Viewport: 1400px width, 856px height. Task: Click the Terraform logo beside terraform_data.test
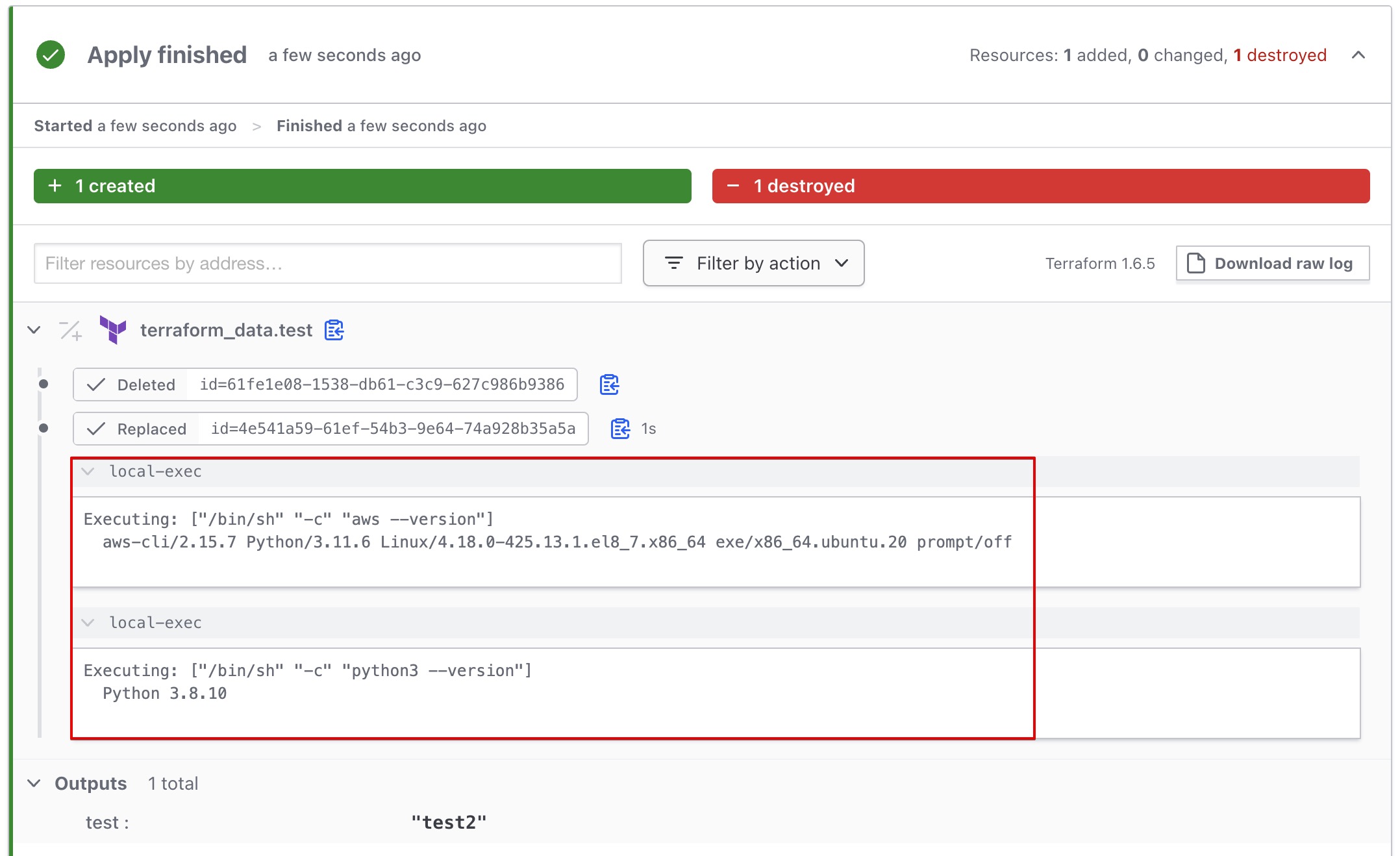pyautogui.click(x=113, y=330)
